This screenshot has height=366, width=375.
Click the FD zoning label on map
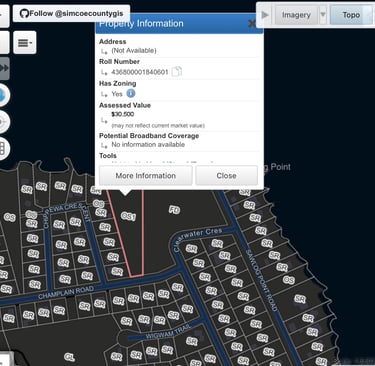[175, 209]
